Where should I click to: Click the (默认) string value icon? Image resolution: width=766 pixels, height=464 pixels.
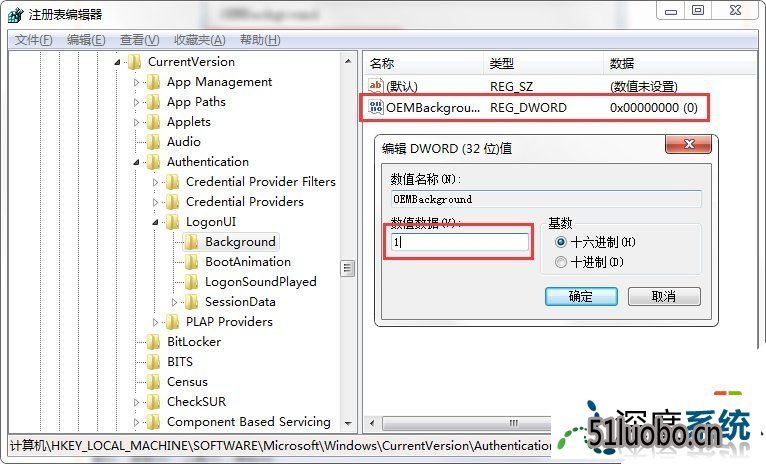point(376,87)
